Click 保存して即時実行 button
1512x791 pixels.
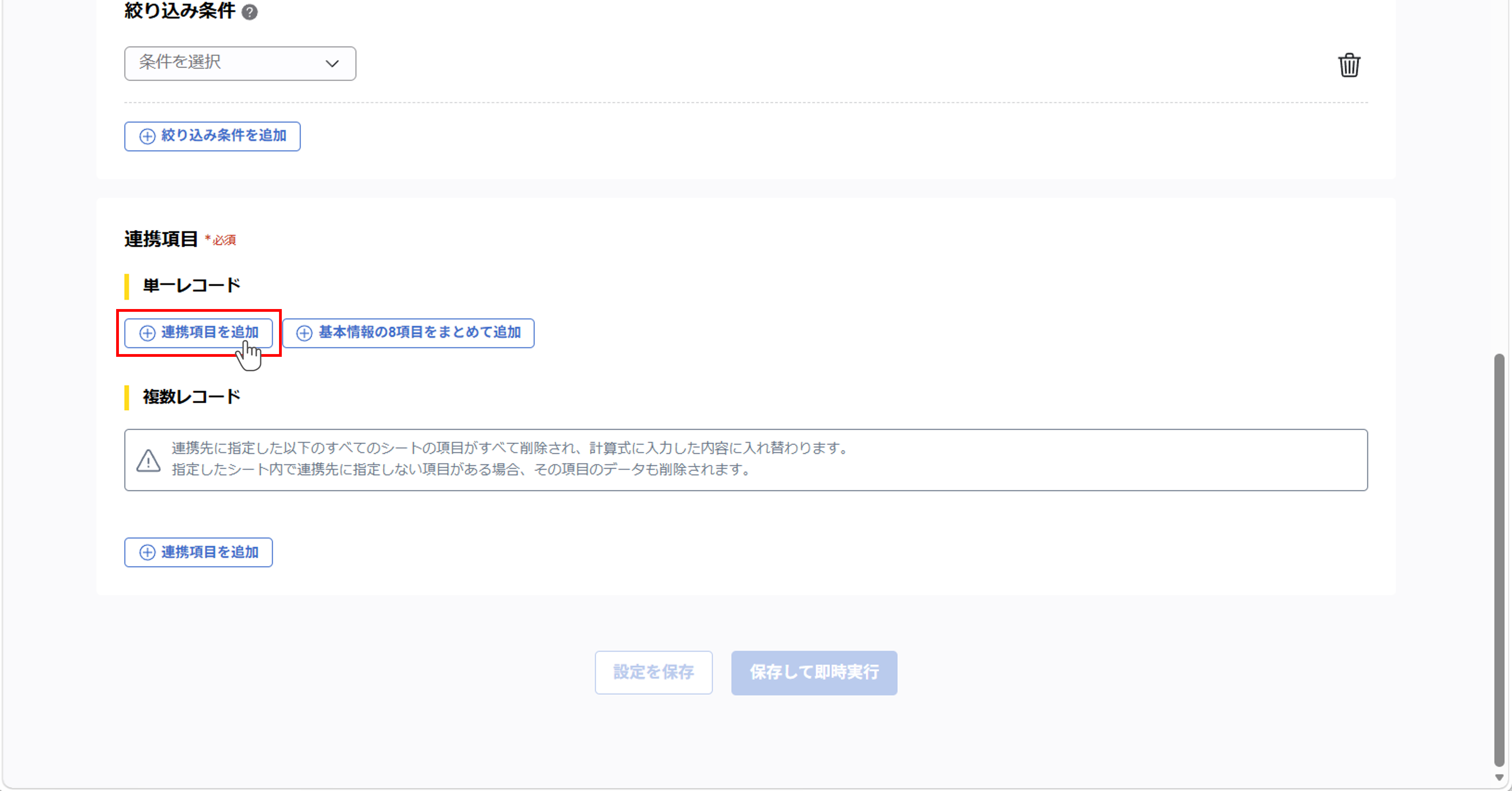click(x=814, y=672)
